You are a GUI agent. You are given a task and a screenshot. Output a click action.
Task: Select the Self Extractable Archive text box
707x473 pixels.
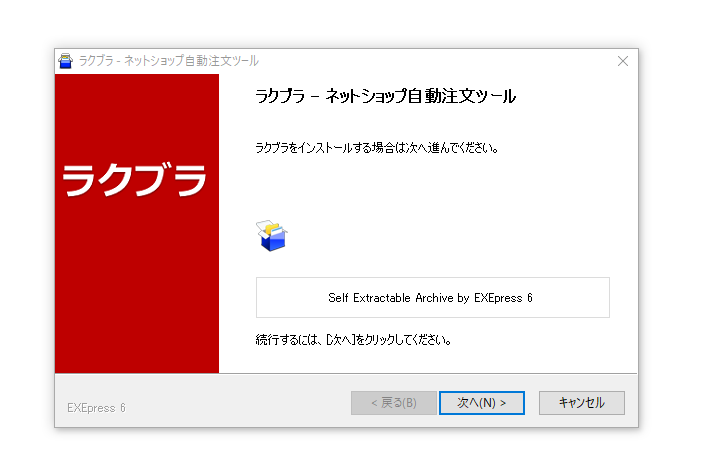[432, 298]
